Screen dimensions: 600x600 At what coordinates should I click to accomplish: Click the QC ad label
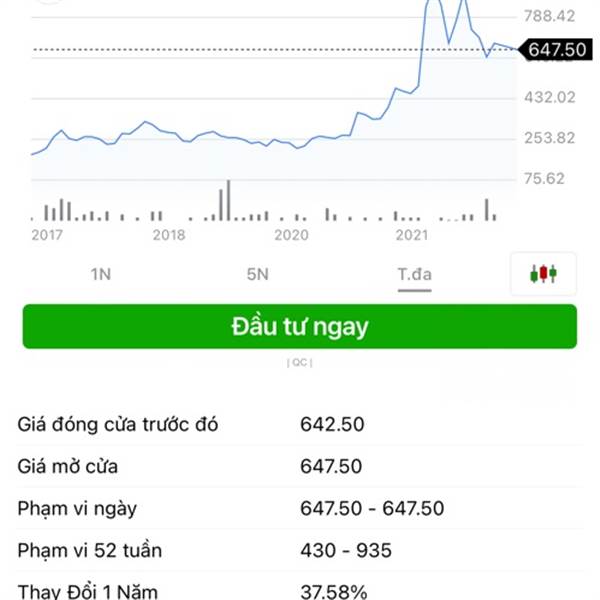[300, 362]
